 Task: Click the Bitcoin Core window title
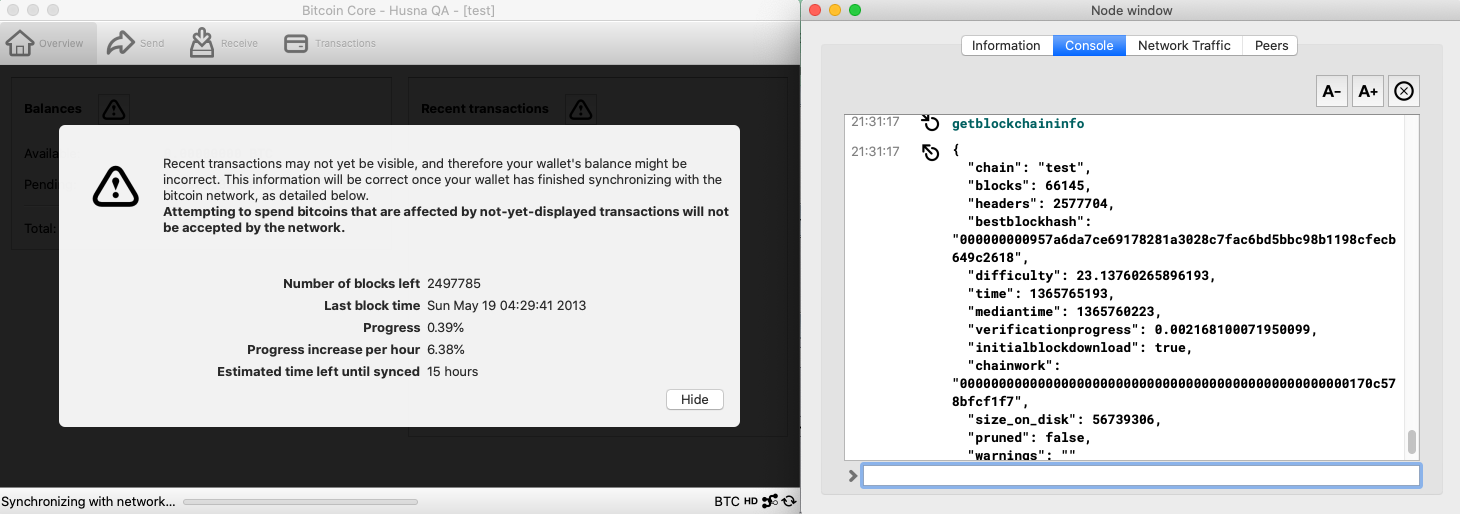coord(398,10)
